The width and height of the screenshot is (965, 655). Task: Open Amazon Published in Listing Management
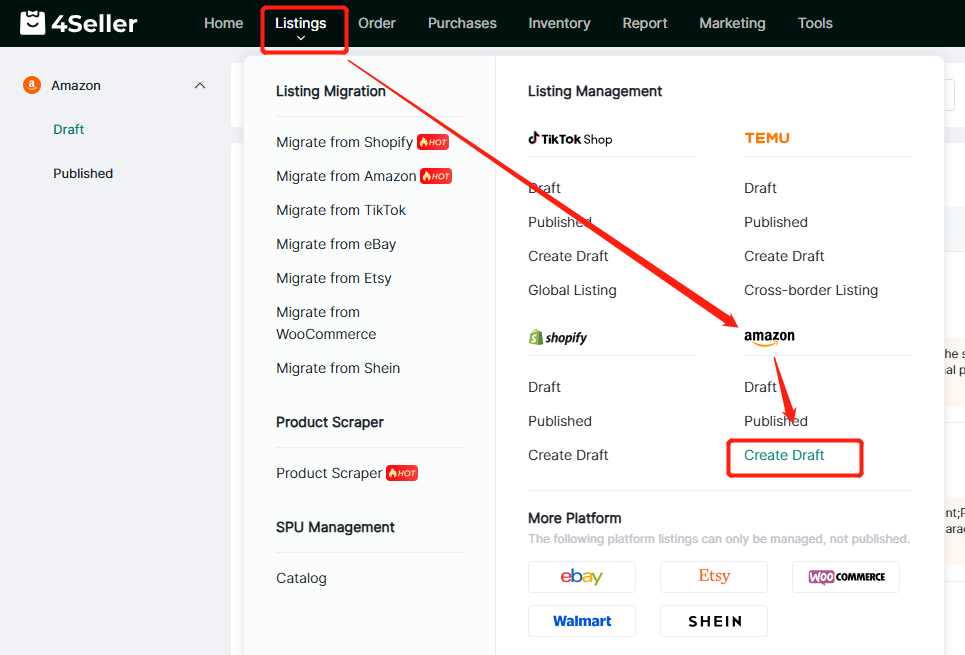point(776,421)
